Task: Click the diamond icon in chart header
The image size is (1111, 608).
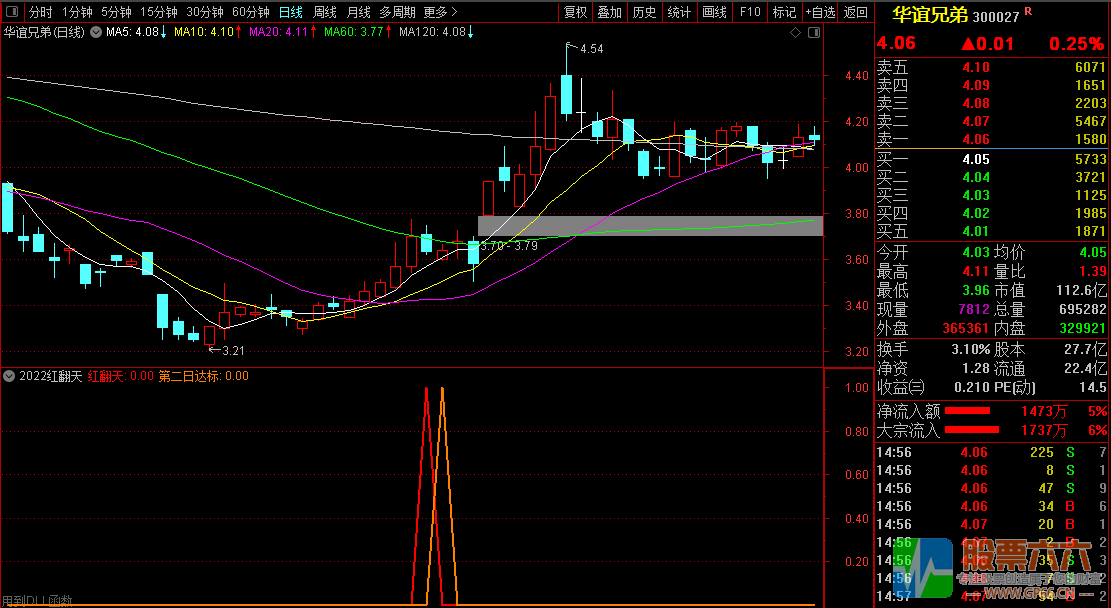Action: point(796,32)
